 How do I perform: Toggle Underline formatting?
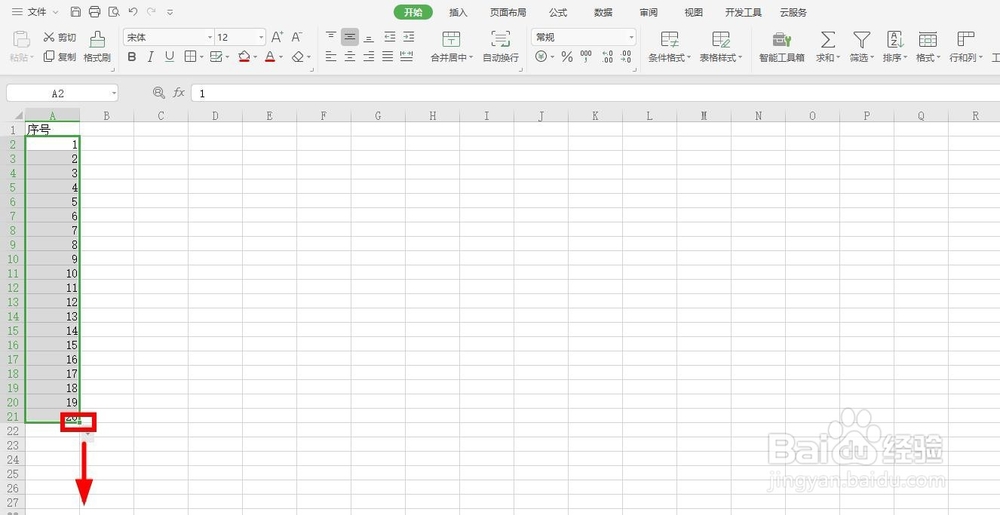169,57
